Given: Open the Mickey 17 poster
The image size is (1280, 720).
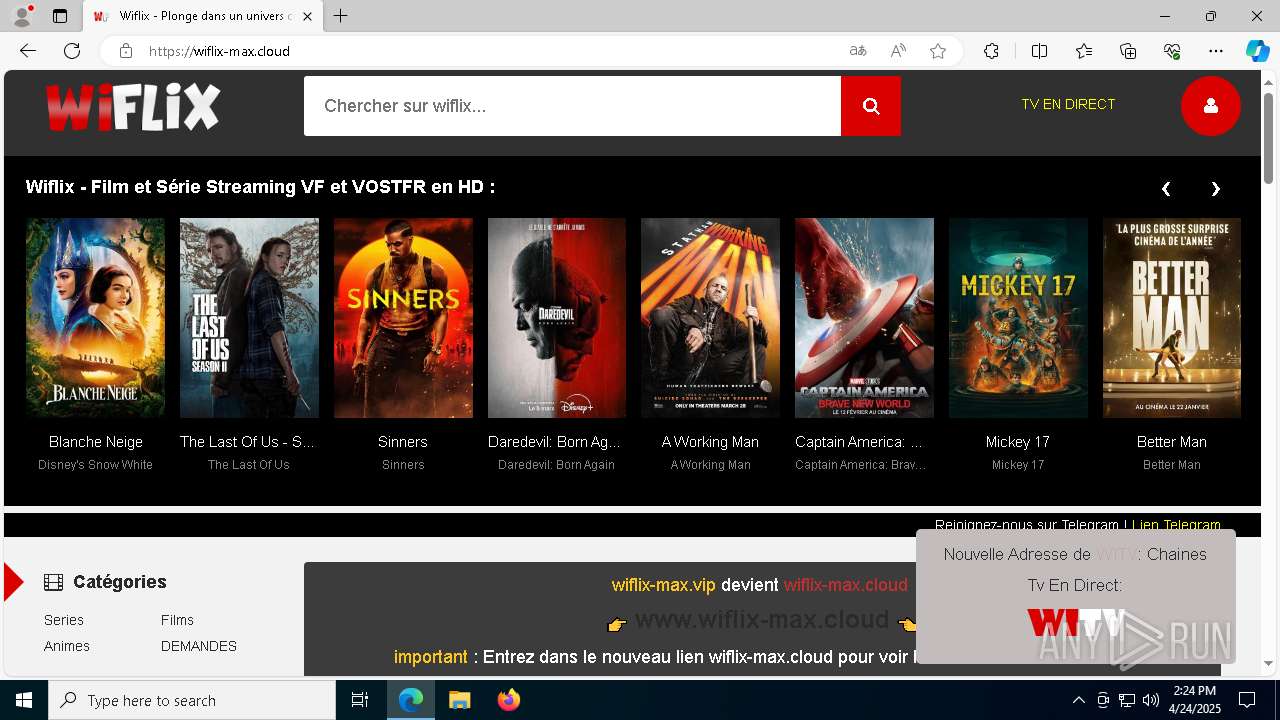Looking at the screenshot, I should 1018,318.
